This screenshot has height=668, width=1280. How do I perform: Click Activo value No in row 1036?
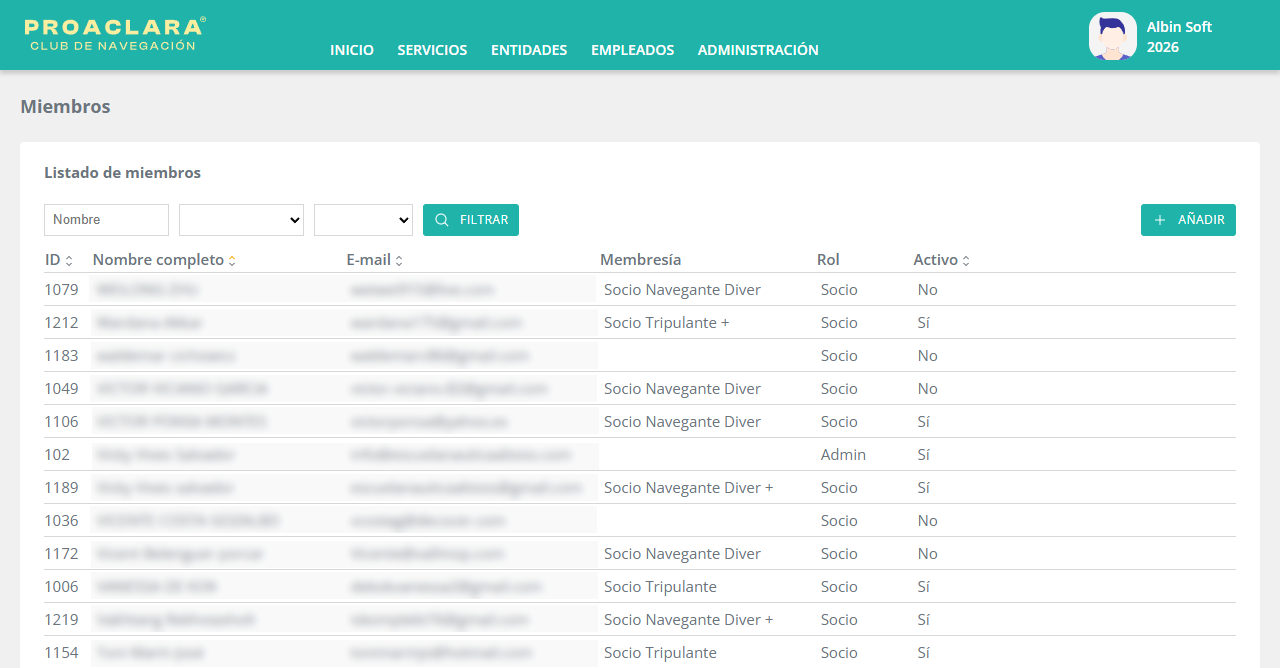click(928, 521)
